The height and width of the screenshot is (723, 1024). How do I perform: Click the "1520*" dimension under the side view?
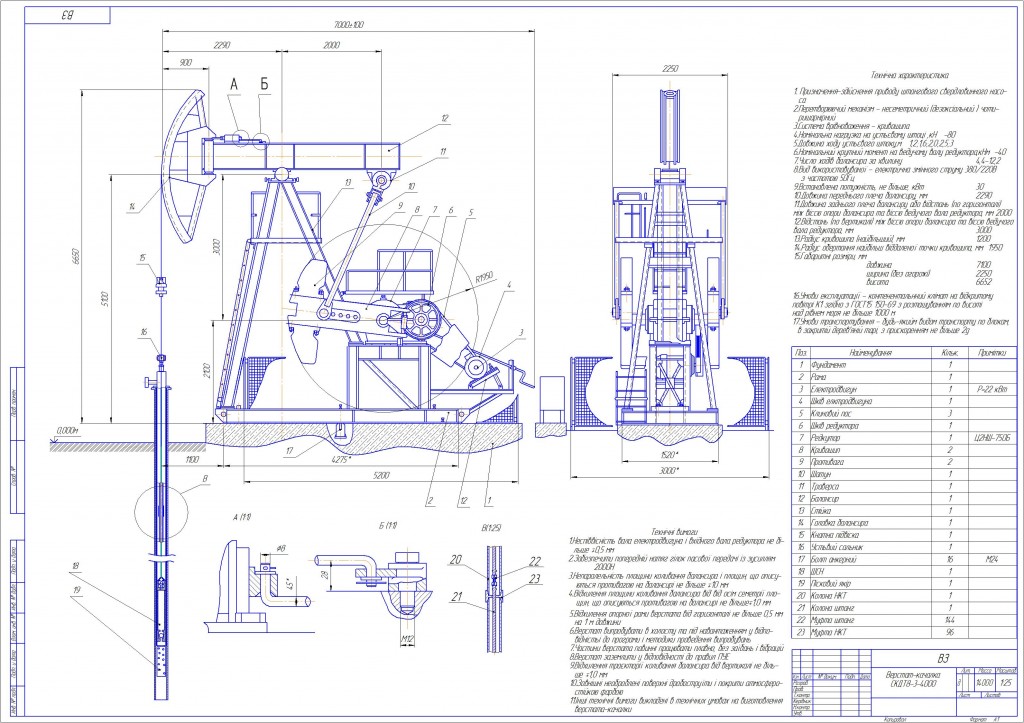(670, 455)
